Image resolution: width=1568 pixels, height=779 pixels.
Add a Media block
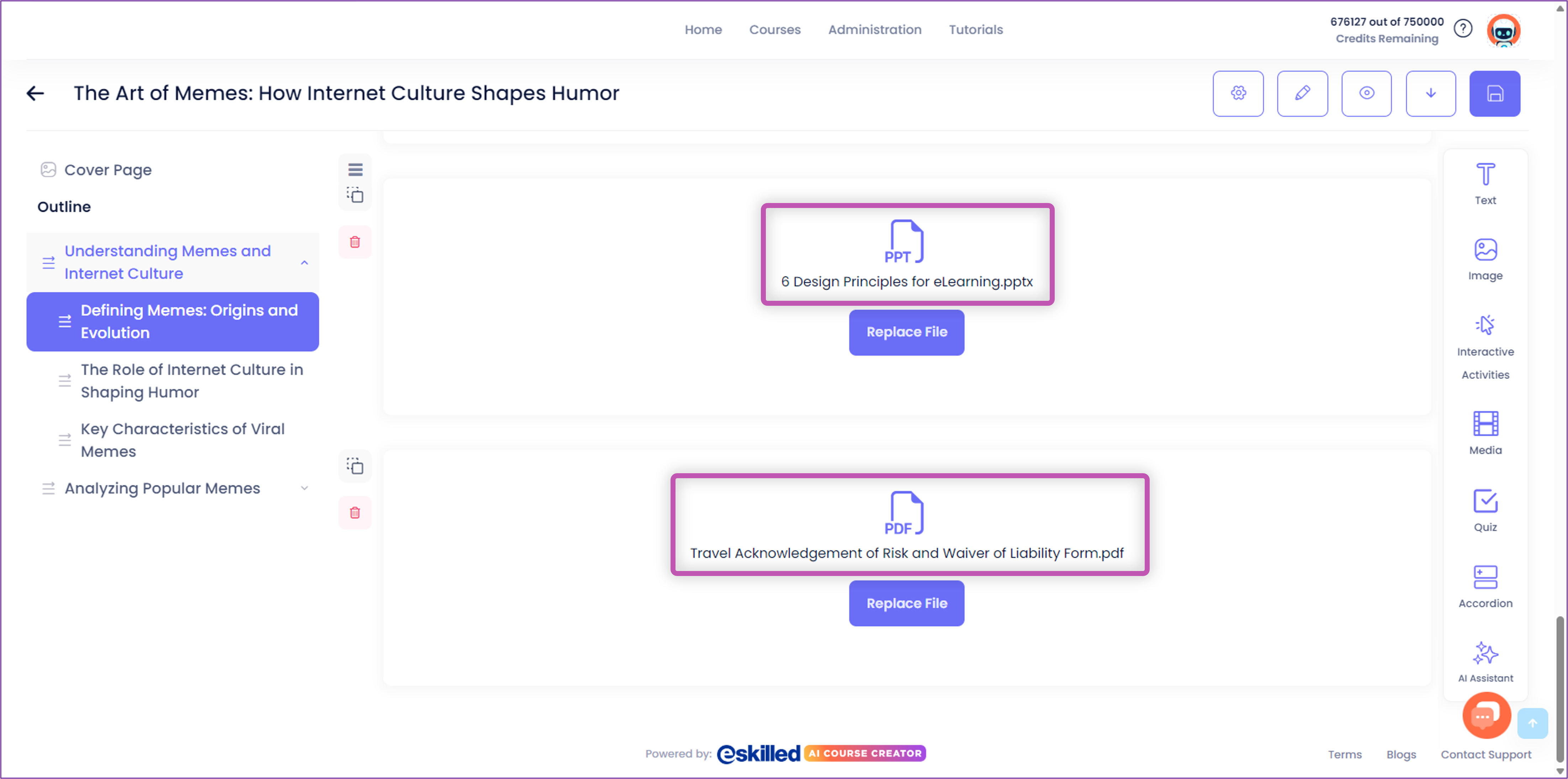point(1485,433)
